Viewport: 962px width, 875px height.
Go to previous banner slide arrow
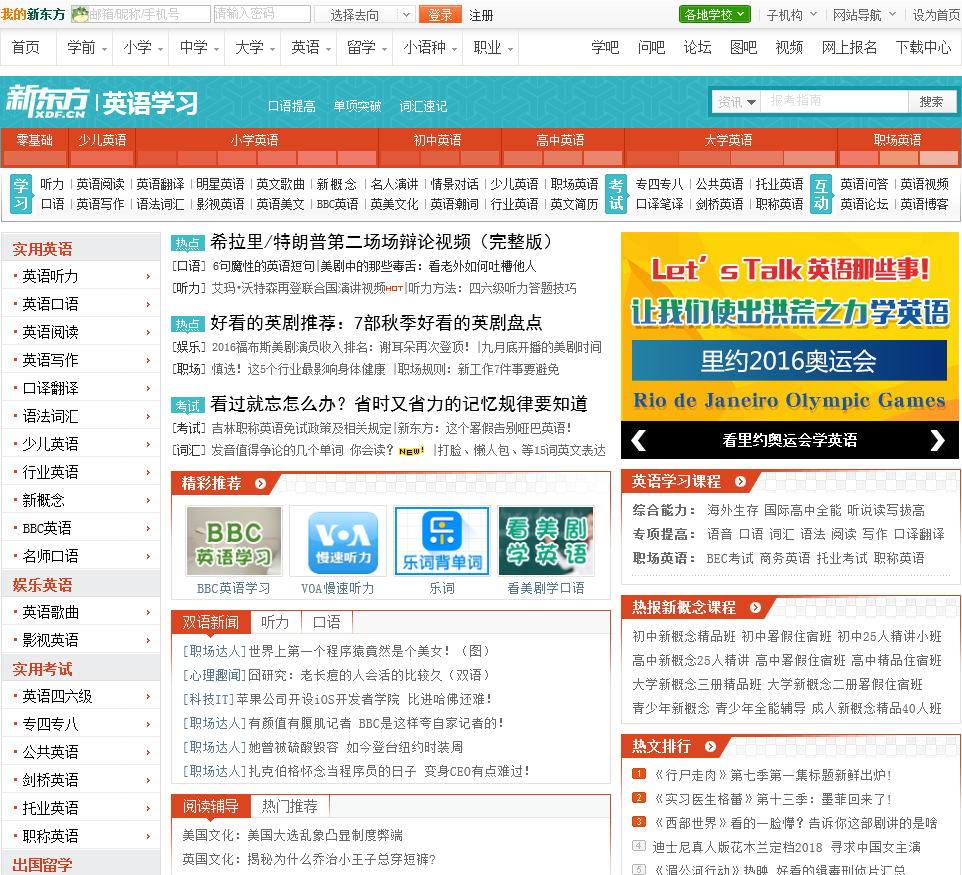click(x=639, y=440)
